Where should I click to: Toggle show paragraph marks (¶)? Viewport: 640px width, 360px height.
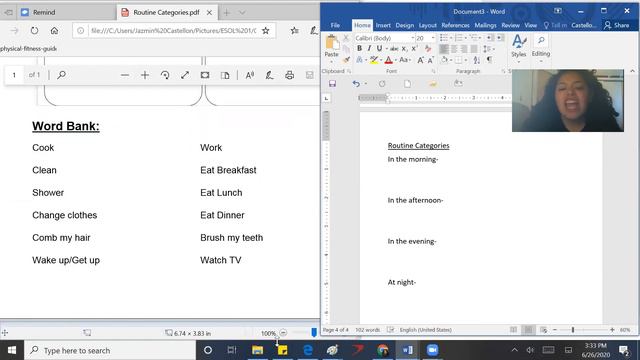click(x=489, y=60)
